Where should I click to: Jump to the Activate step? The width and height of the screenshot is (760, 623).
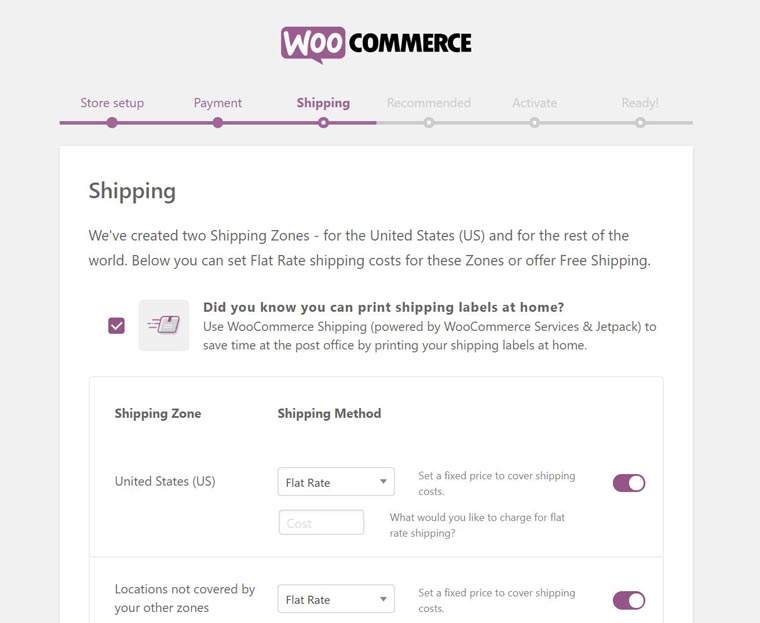tap(535, 103)
